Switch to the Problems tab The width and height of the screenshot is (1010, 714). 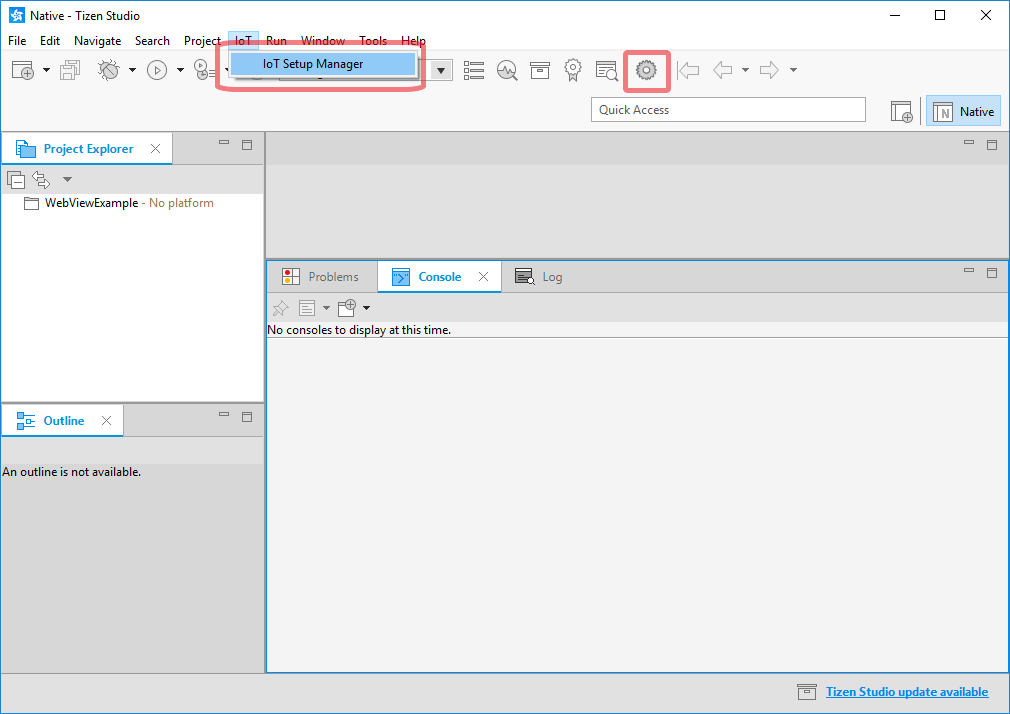point(322,277)
